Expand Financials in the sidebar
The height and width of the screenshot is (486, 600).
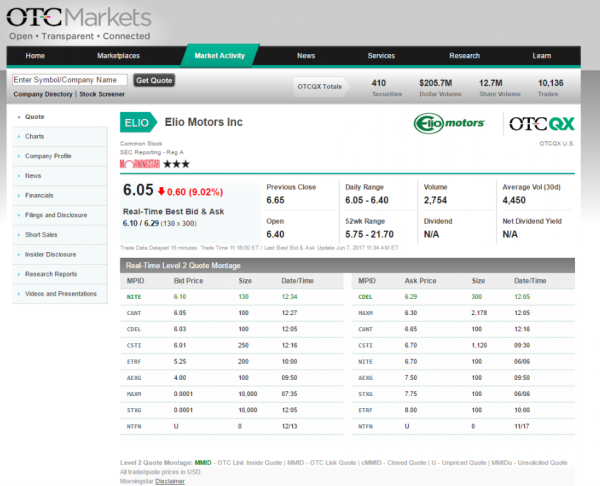coord(60,195)
